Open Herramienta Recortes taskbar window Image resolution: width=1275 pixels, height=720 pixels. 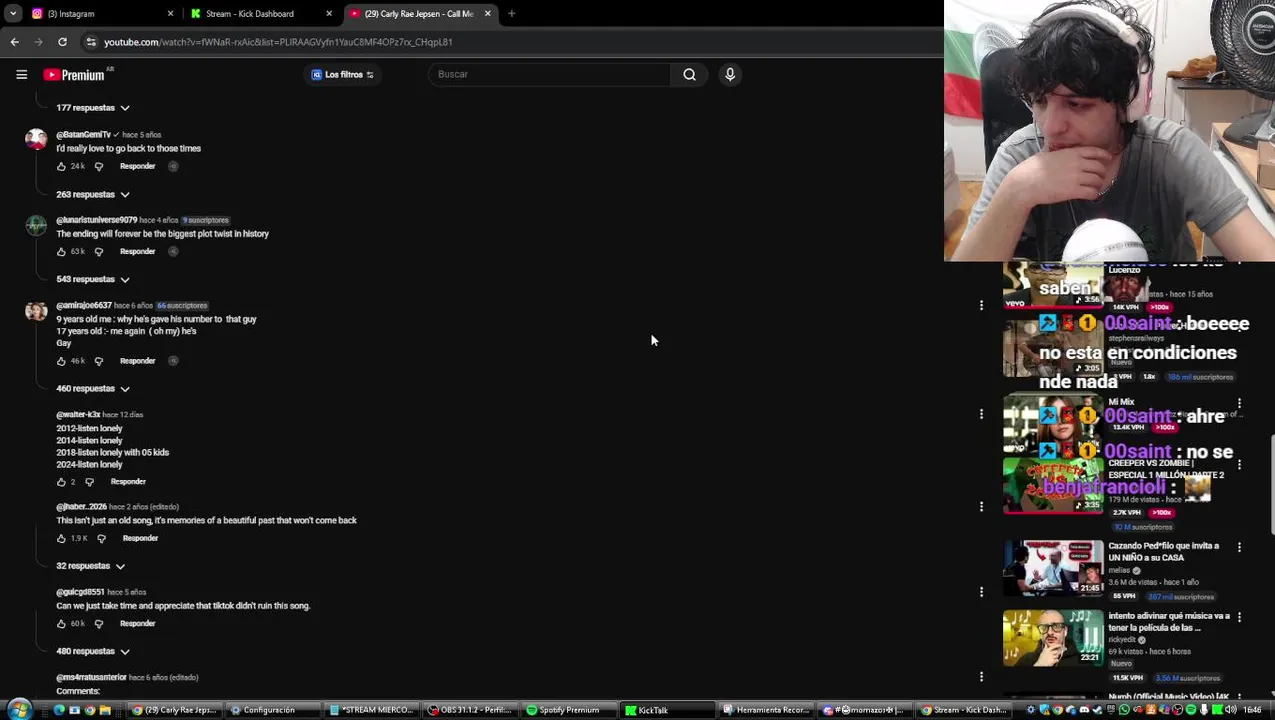pyautogui.click(x=765, y=710)
